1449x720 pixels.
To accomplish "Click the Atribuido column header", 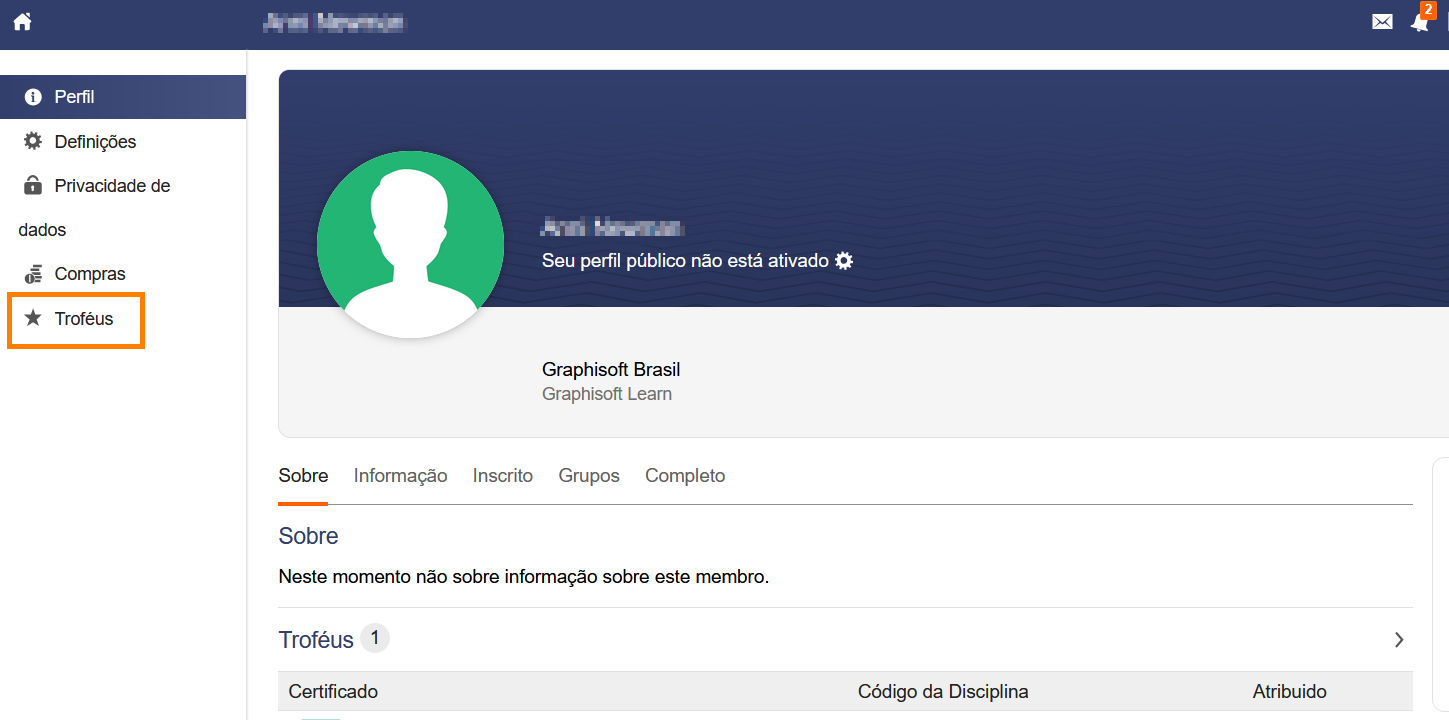I will coord(1290,692).
